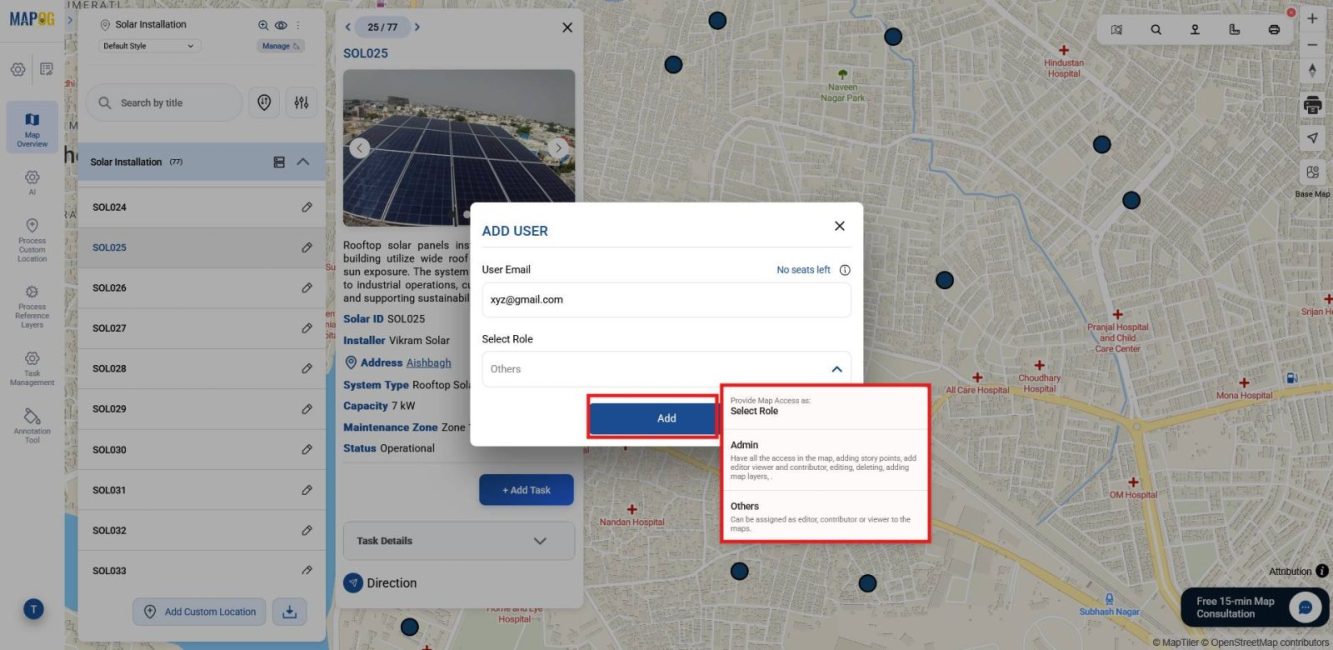This screenshot has height=650, width=1333.
Task: Open the AI panel from the sidebar
Action: pyautogui.click(x=32, y=178)
